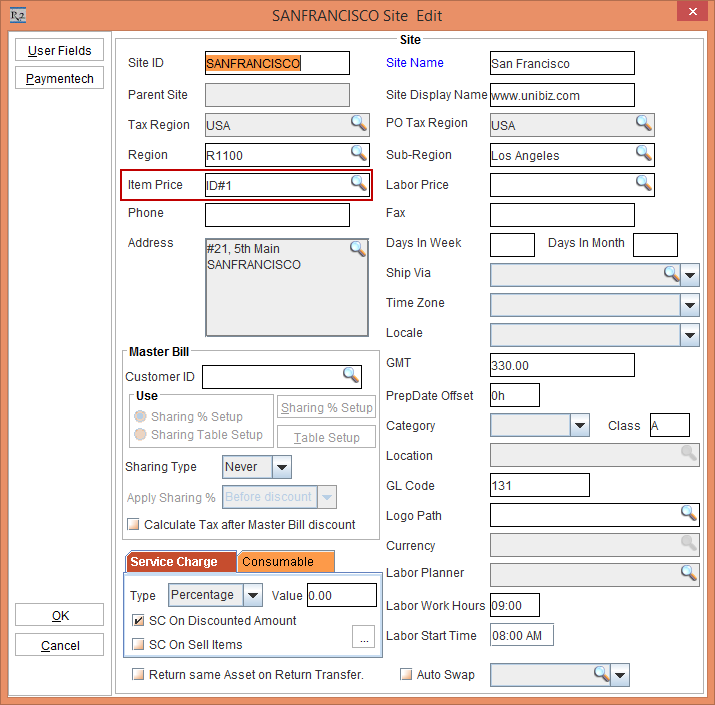Enable the SC On Sell Items checkbox
The height and width of the screenshot is (705, 715).
pyautogui.click(x=138, y=645)
